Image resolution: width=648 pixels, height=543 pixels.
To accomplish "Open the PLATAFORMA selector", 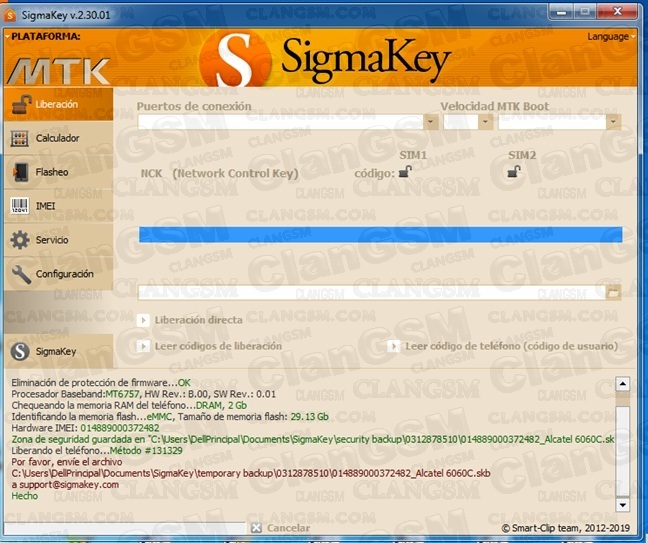I will coord(43,36).
